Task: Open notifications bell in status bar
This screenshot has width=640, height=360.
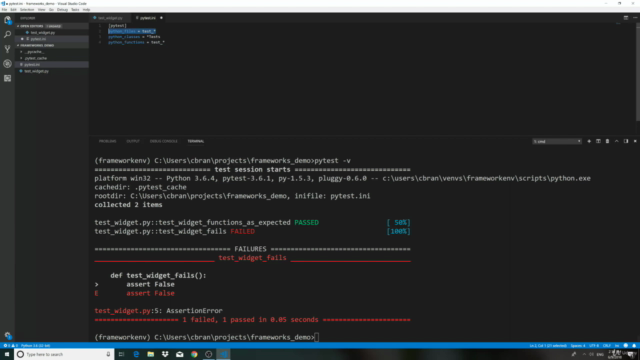Action: tap(634, 346)
